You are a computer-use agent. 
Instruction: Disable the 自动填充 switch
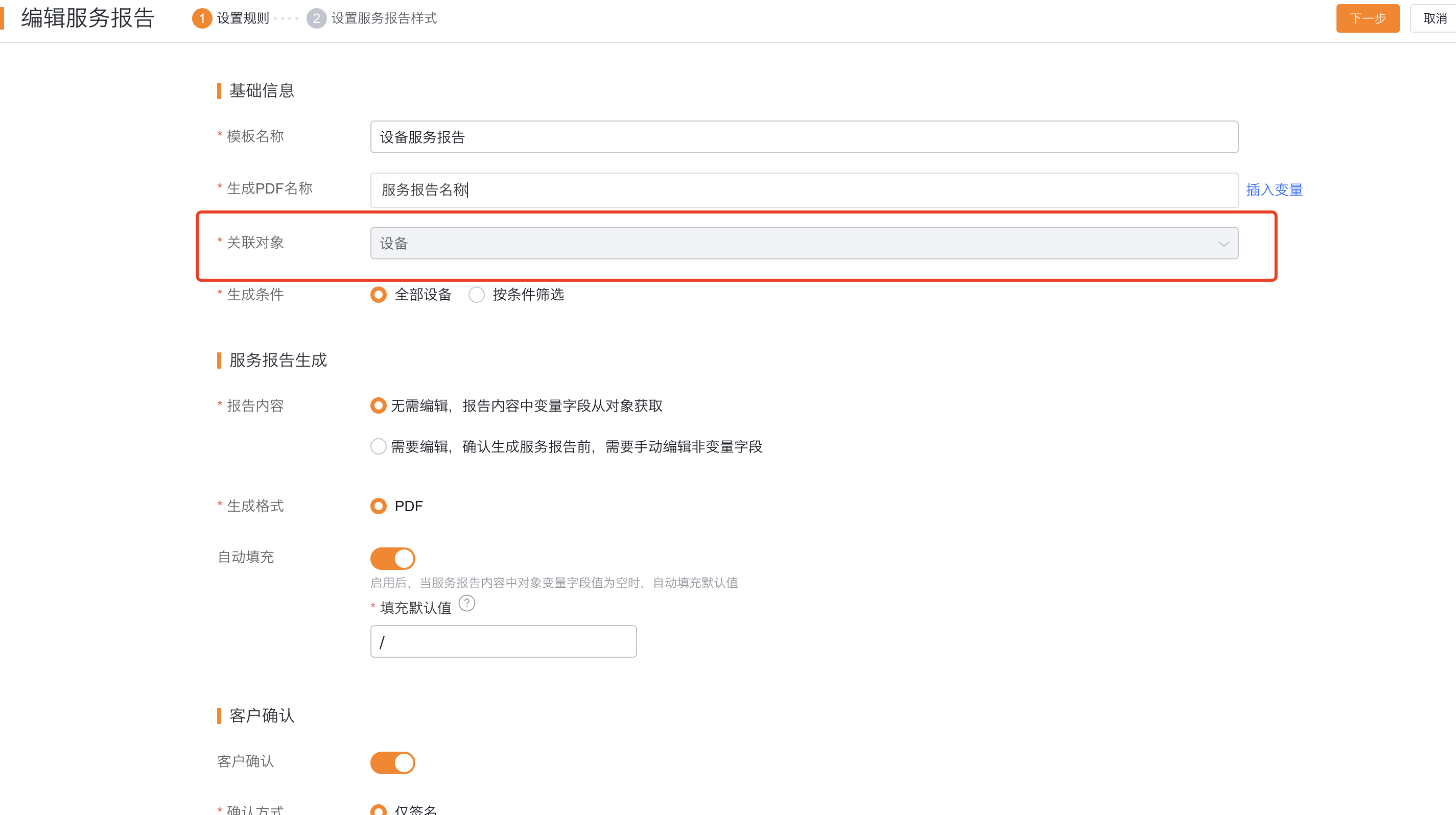392,558
